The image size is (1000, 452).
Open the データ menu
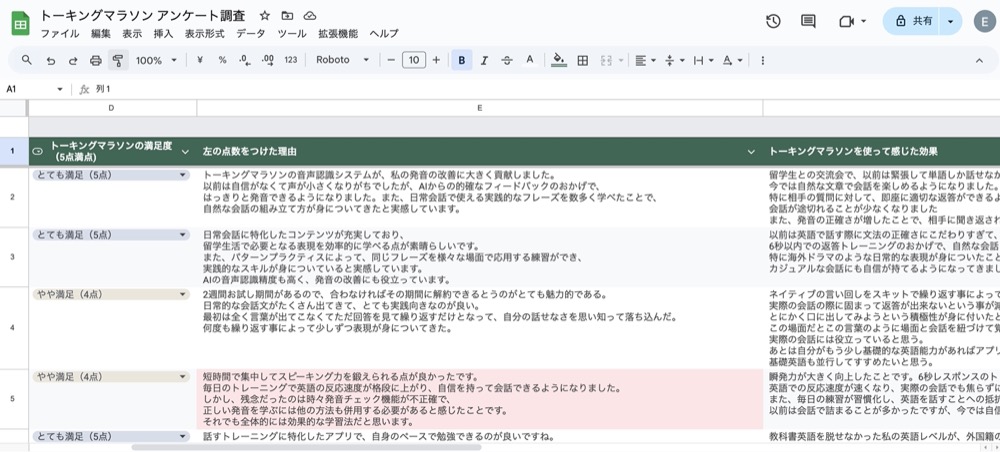(251, 33)
